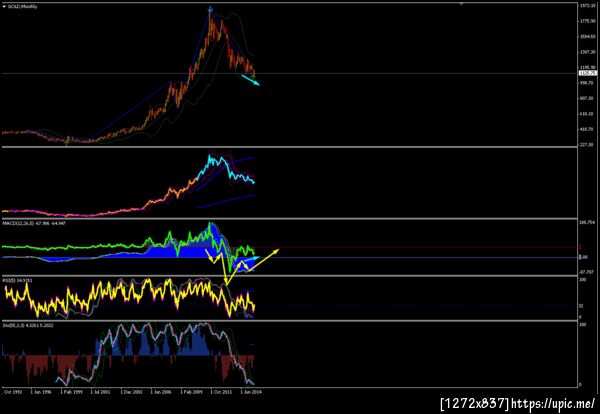Image resolution: width=600 pixels, height=414 pixels.
Task: Click the triangle beside GOLD,Monthly title
Action: (4, 6)
